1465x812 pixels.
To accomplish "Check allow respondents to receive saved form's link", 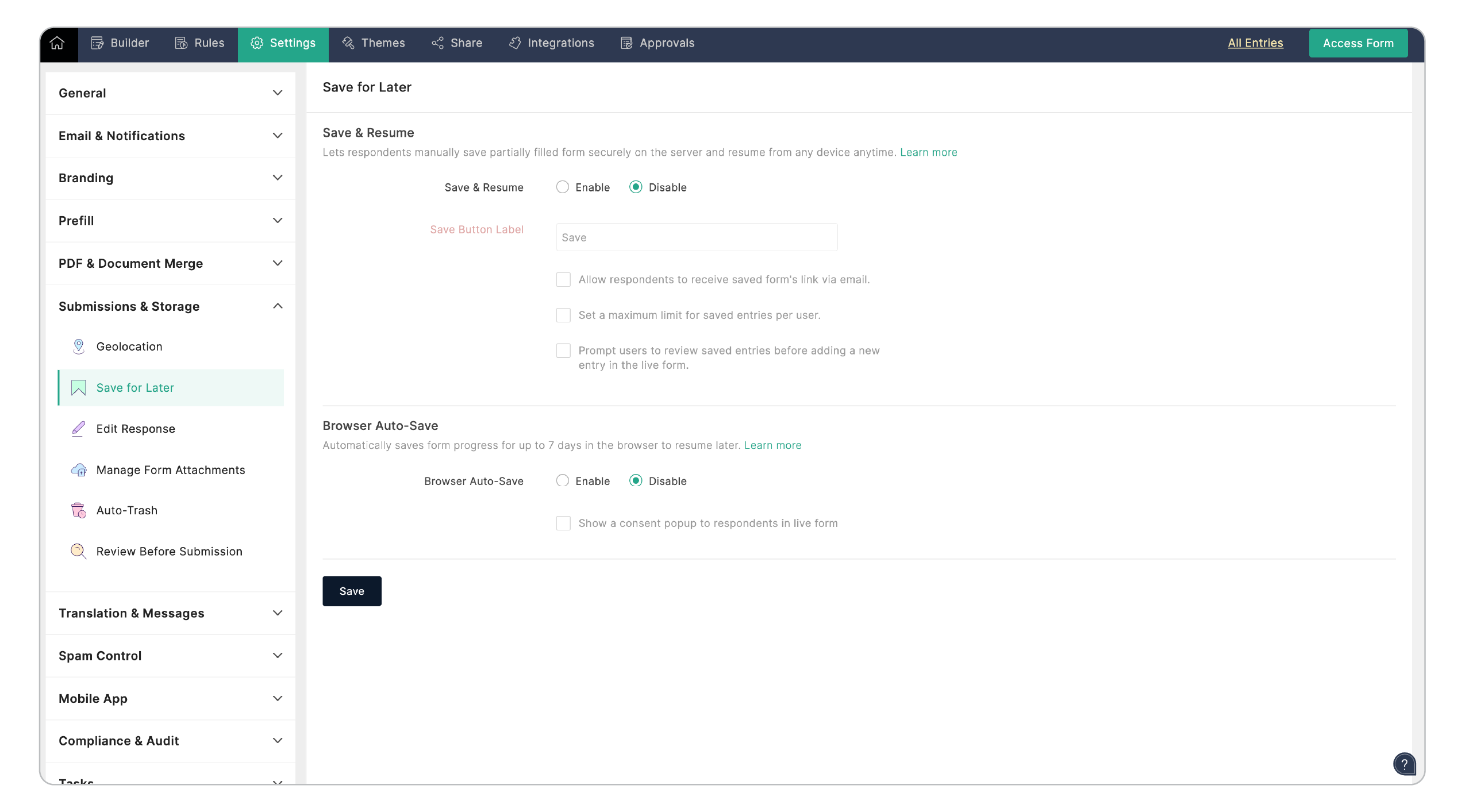I will (563, 279).
